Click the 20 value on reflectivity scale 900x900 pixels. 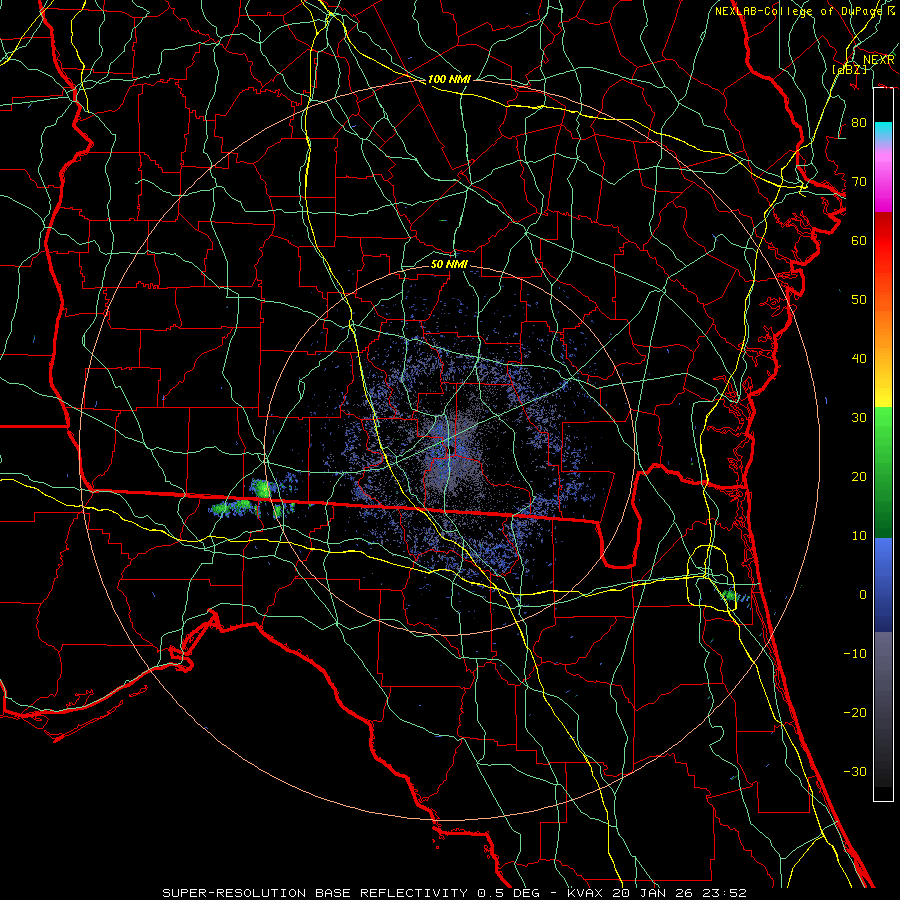coord(859,477)
